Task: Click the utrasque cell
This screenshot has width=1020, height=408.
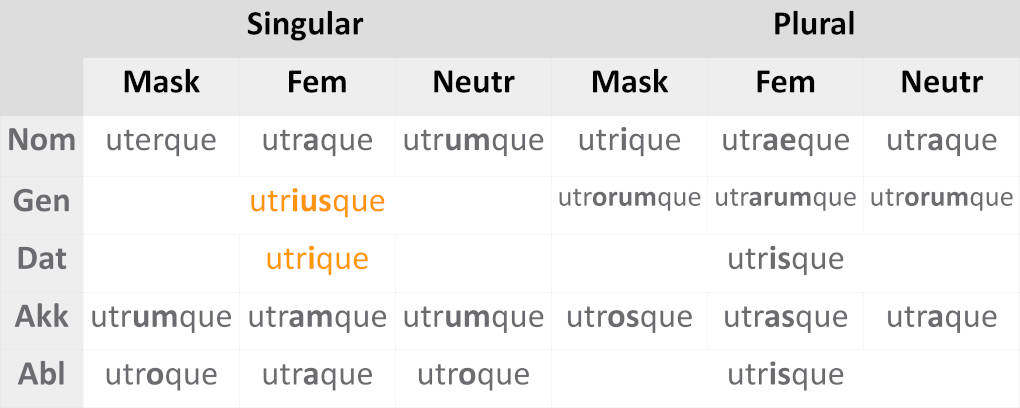Action: (x=786, y=318)
